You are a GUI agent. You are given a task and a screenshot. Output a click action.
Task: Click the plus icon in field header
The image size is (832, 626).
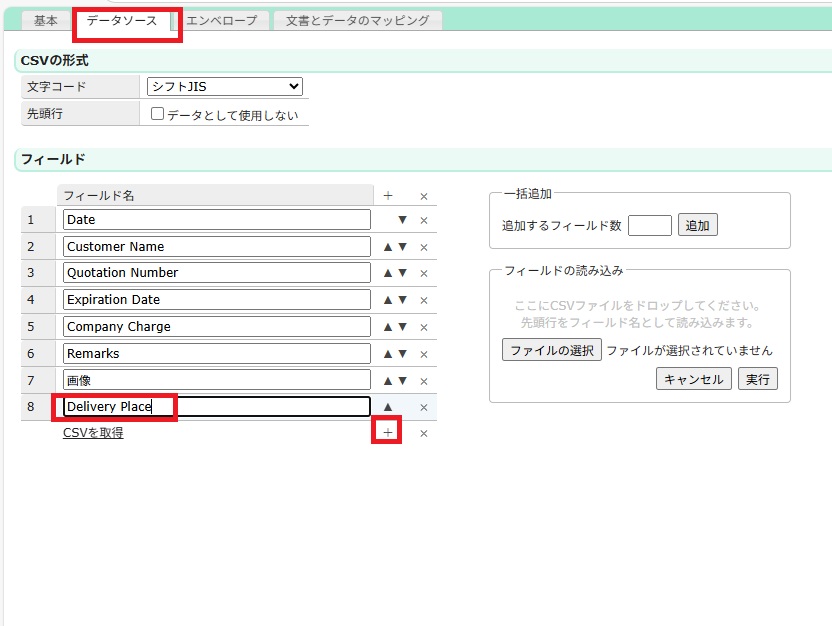[x=388, y=196]
